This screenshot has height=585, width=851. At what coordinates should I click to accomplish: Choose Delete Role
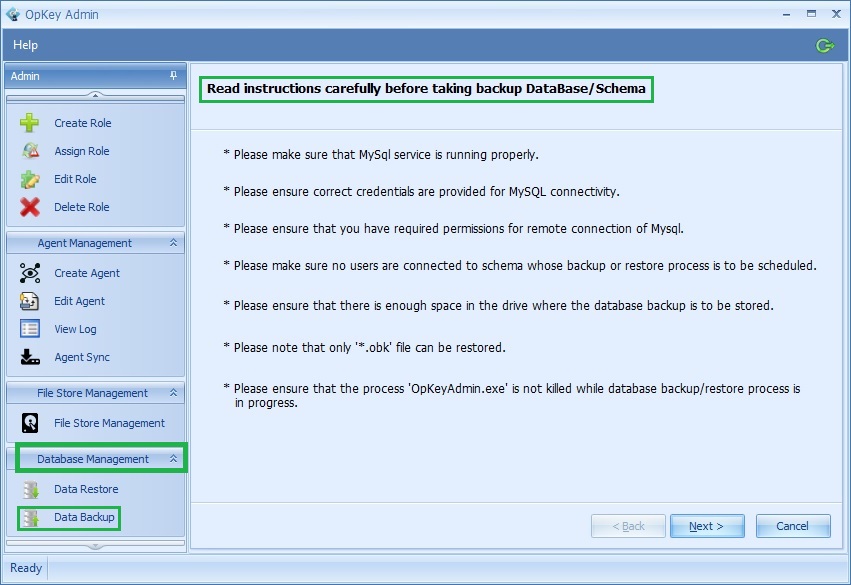click(x=81, y=207)
